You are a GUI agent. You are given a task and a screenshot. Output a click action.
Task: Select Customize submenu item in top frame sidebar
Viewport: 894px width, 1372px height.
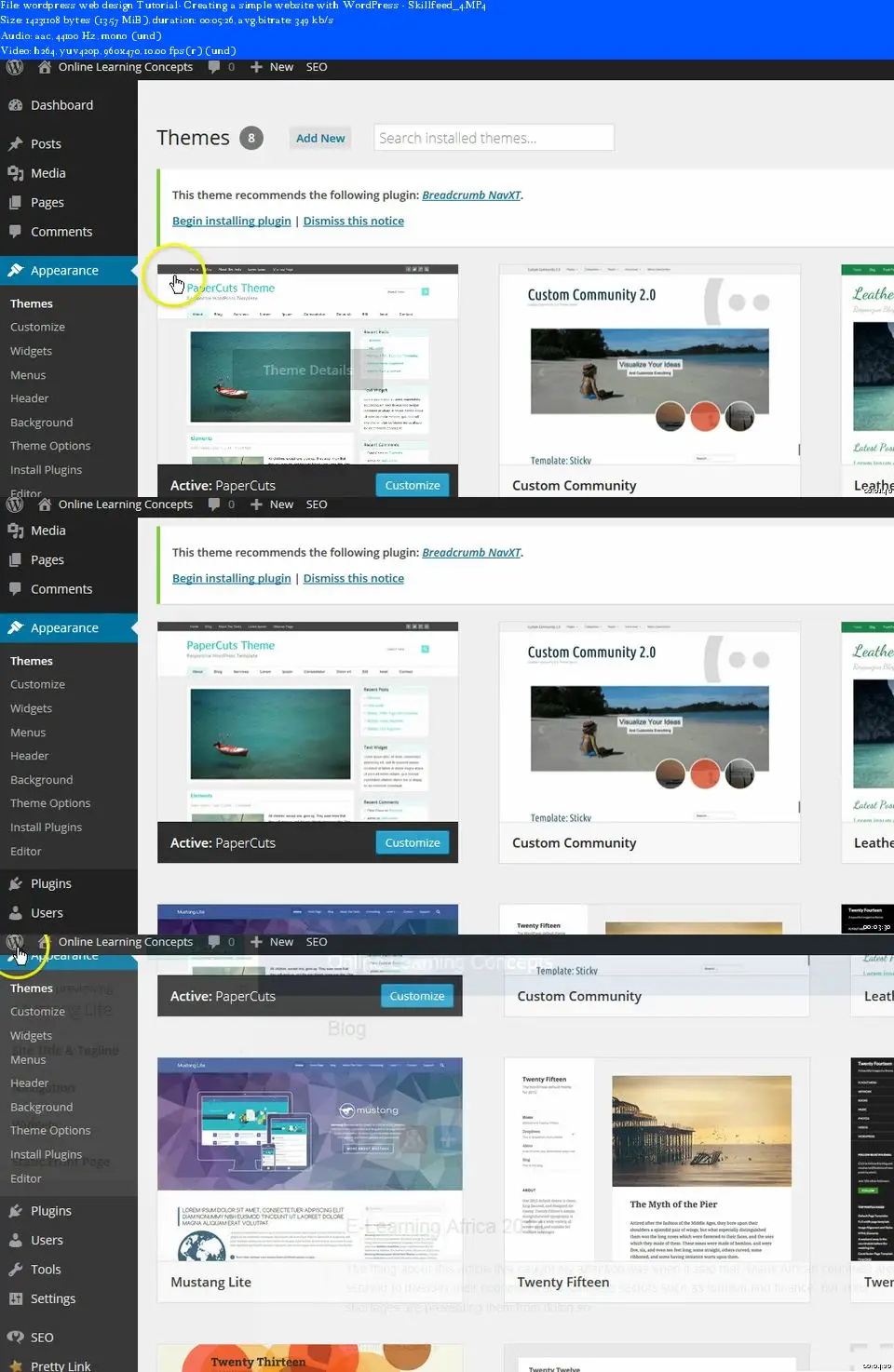[x=37, y=327]
